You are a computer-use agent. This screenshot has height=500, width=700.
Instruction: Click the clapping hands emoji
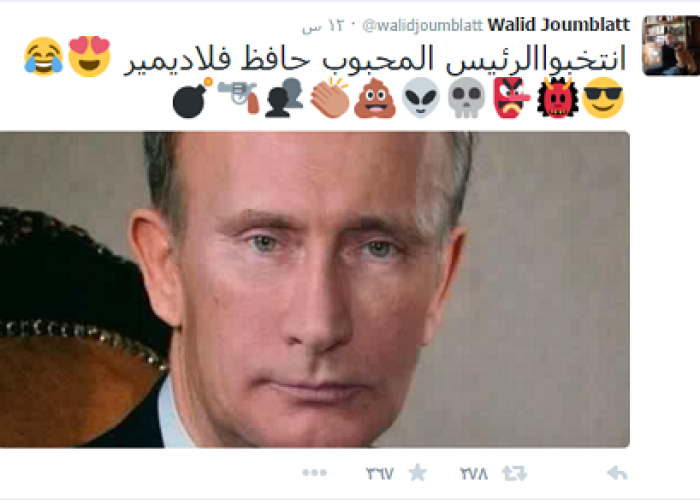pos(329,97)
